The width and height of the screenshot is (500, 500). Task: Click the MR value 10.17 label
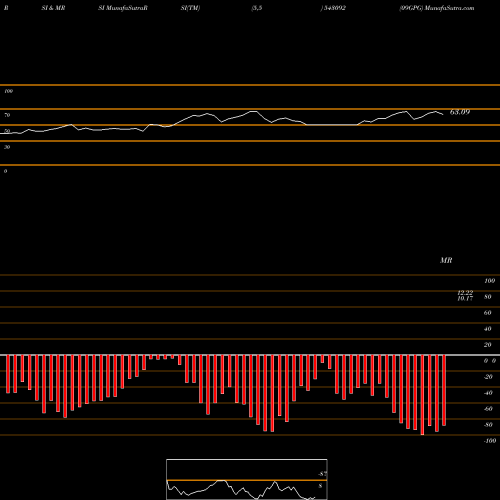[465, 299]
